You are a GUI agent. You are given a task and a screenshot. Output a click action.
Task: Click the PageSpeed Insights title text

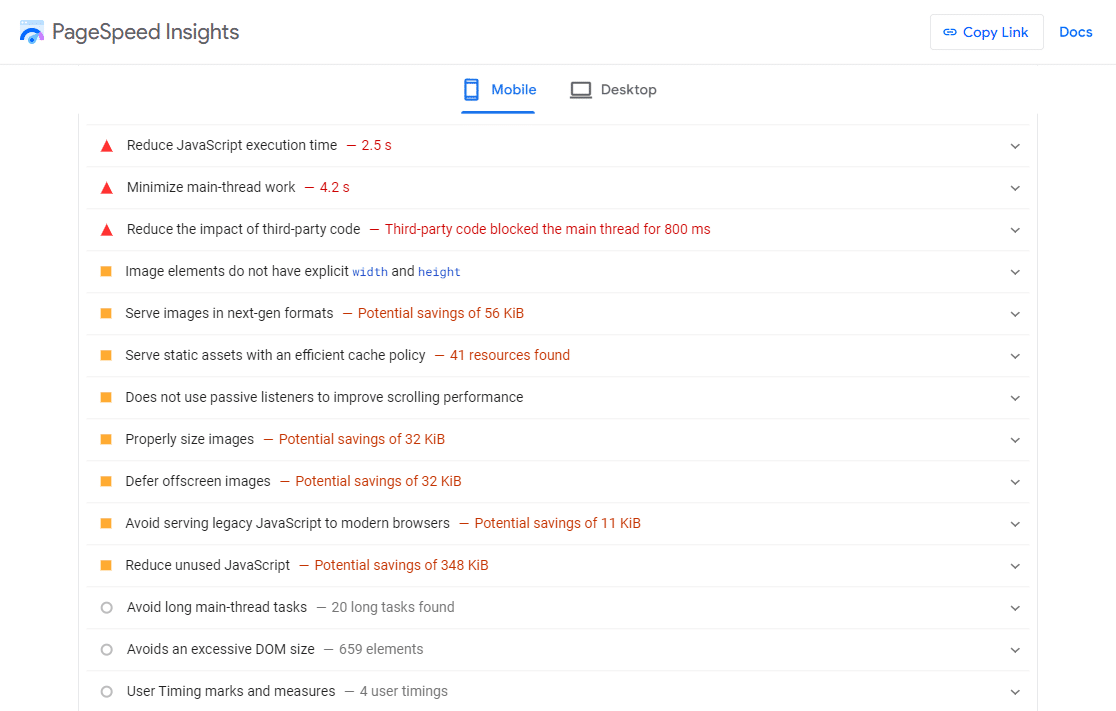(x=146, y=32)
